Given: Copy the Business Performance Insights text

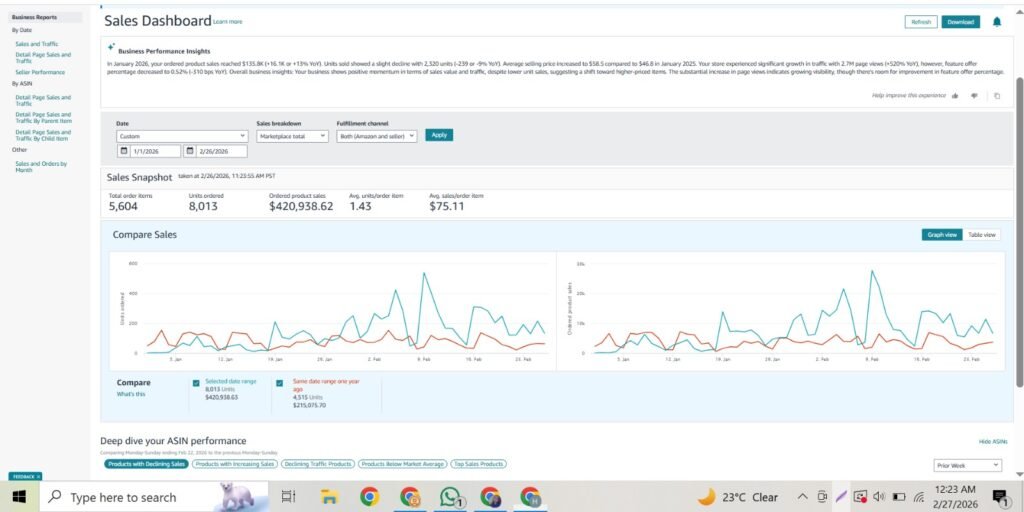Looking at the screenshot, I should coord(996,96).
